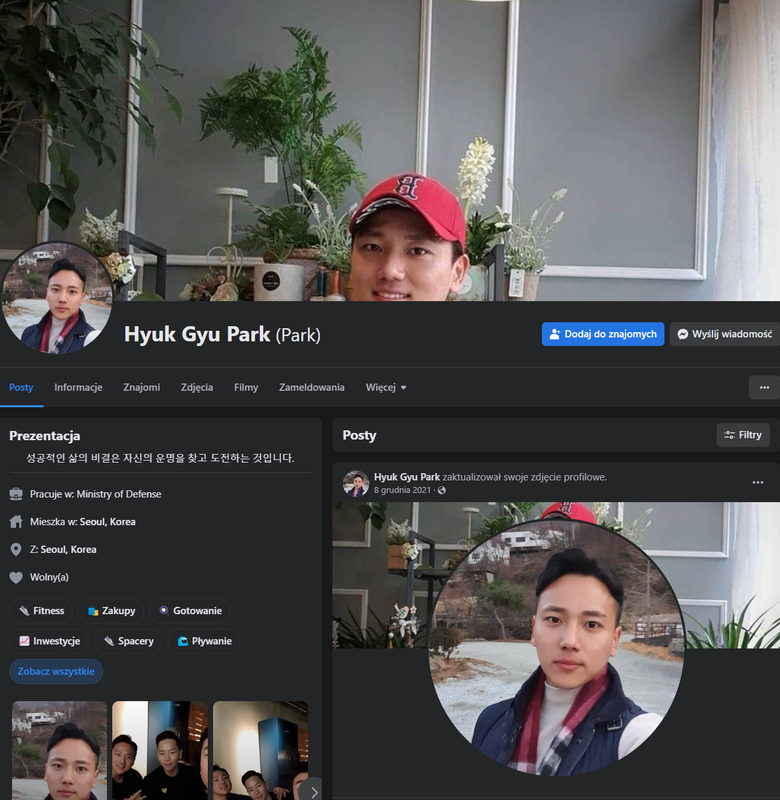
Task: Click the heart relationship status icon
Action: 16,578
